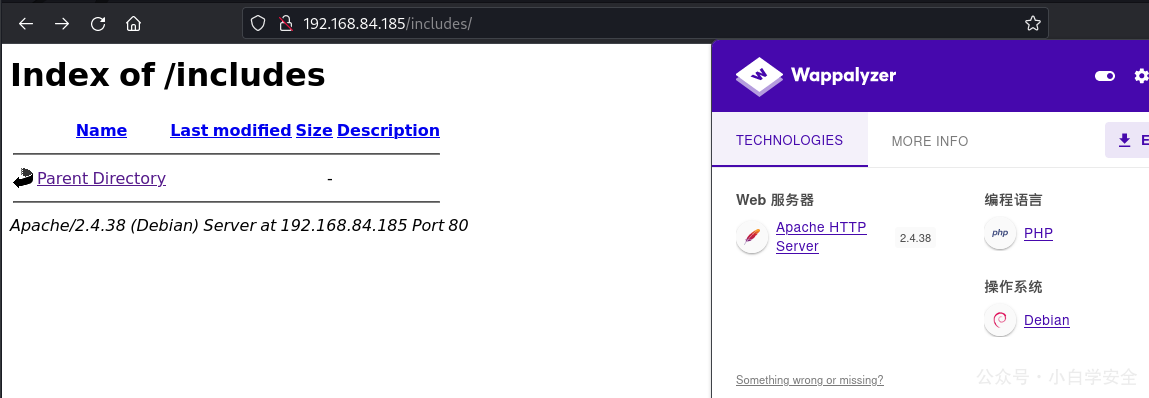Open Wappalyzer settings gear icon
This screenshot has height=398, width=1149.
pyautogui.click(x=1141, y=76)
